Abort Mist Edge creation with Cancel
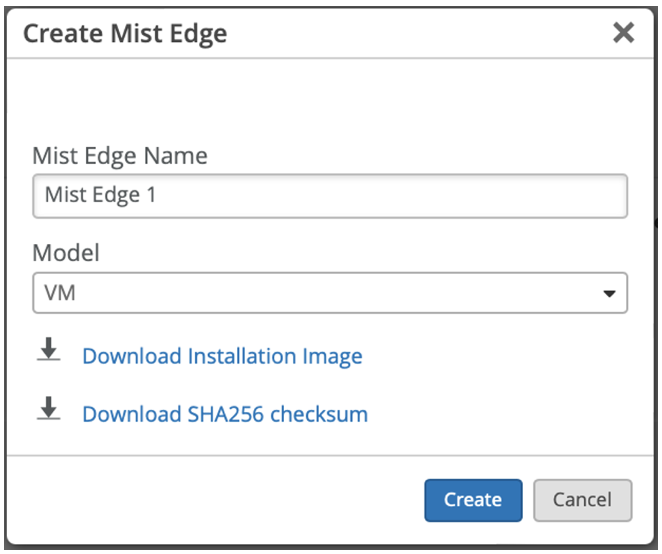The width and height of the screenshot is (662, 554). point(582,500)
